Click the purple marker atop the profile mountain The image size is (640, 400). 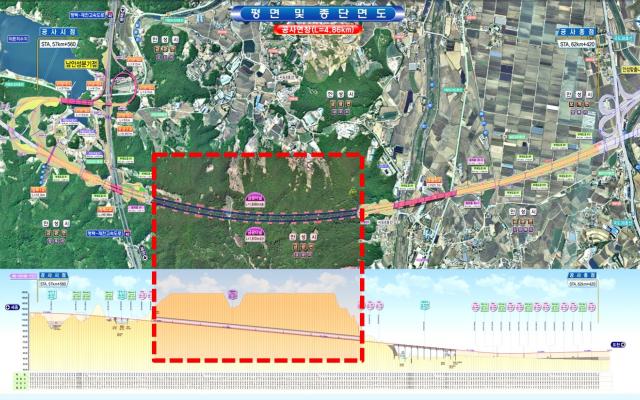pos(233,295)
